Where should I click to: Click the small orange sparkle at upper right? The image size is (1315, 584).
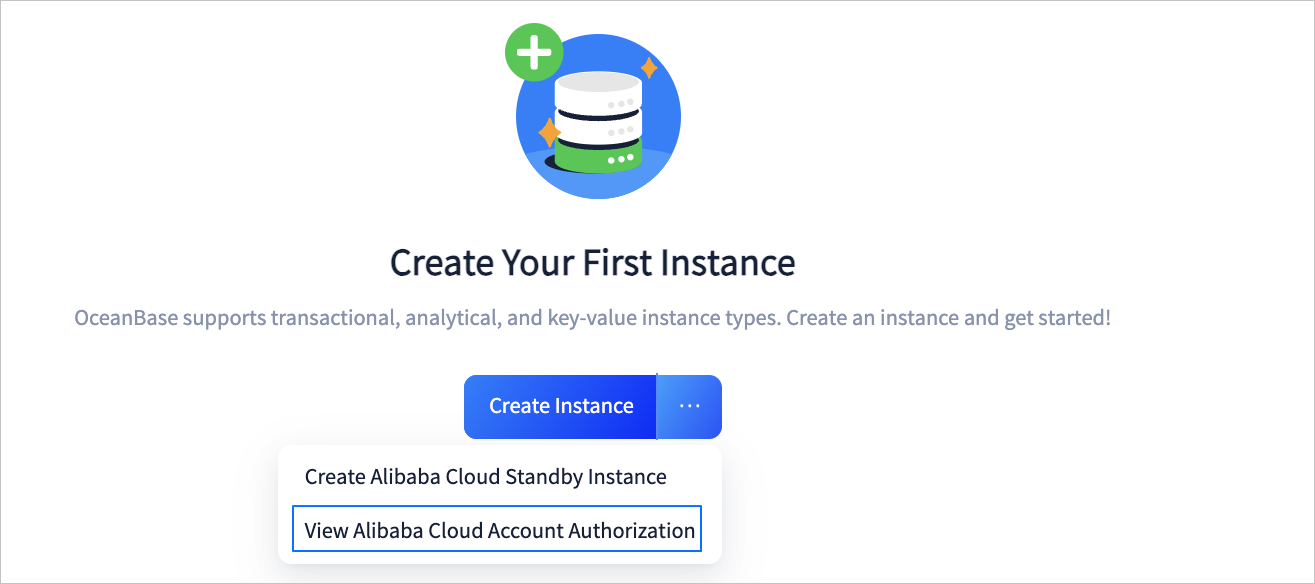coord(649,68)
